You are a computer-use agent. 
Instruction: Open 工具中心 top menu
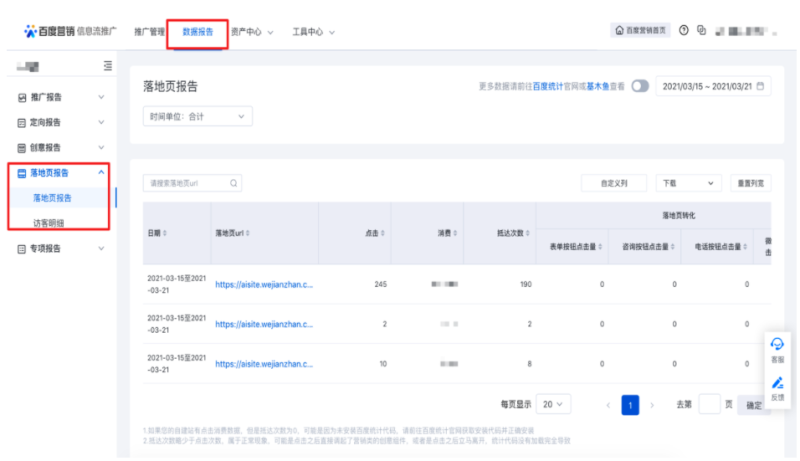tap(313, 32)
